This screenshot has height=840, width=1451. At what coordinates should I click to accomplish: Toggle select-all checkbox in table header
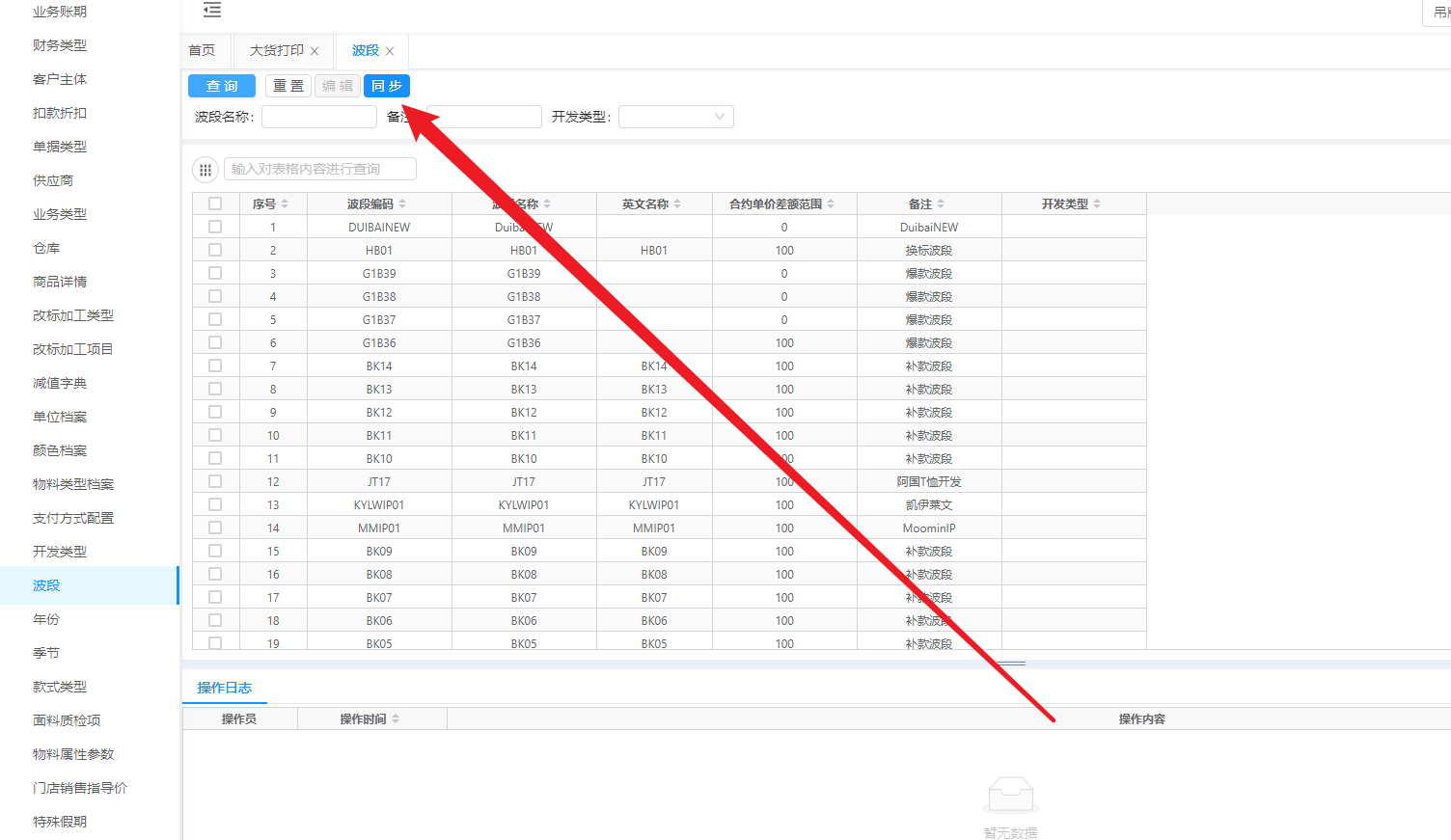(x=215, y=203)
